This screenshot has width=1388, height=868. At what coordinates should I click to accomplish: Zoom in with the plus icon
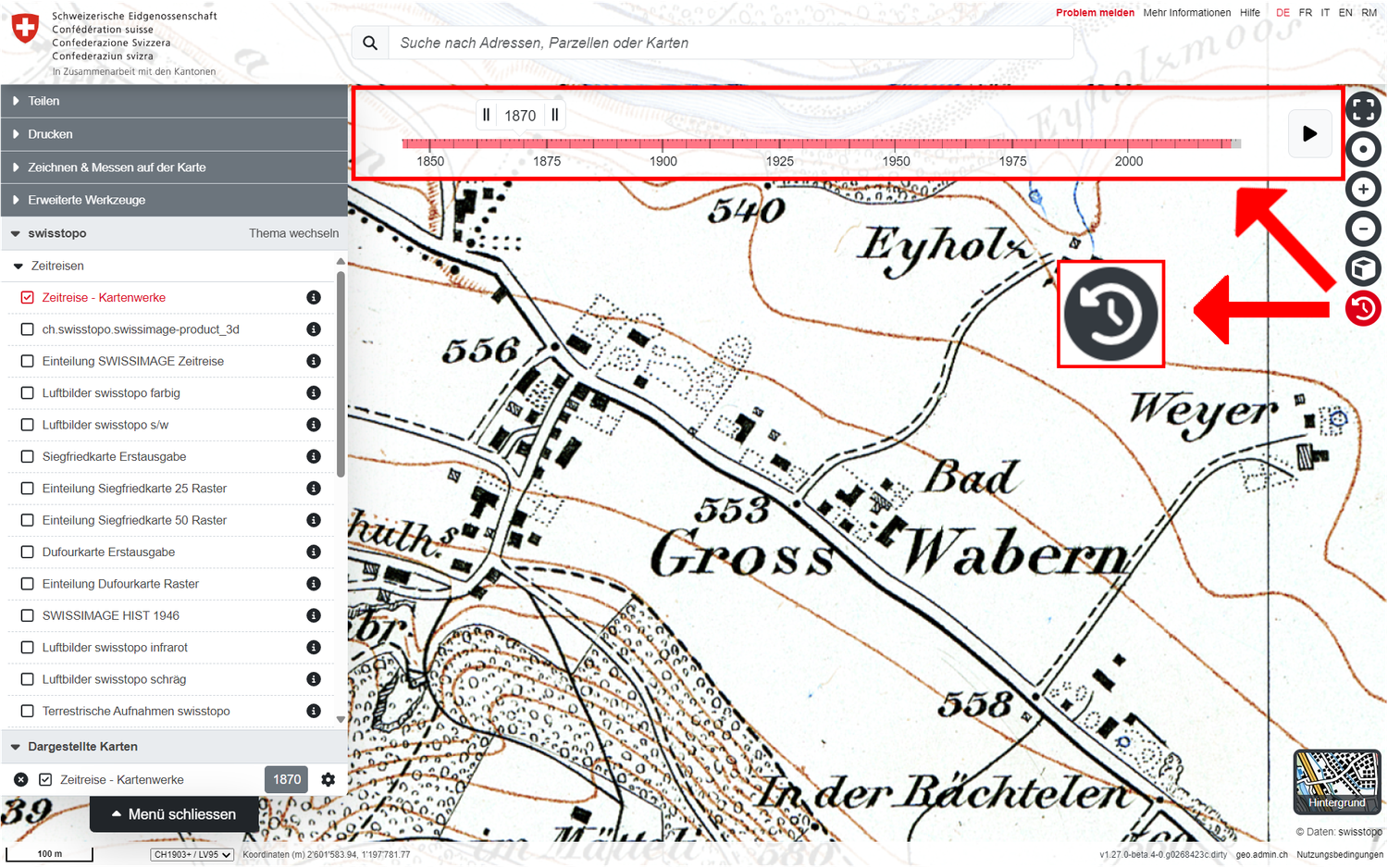pyautogui.click(x=1363, y=189)
